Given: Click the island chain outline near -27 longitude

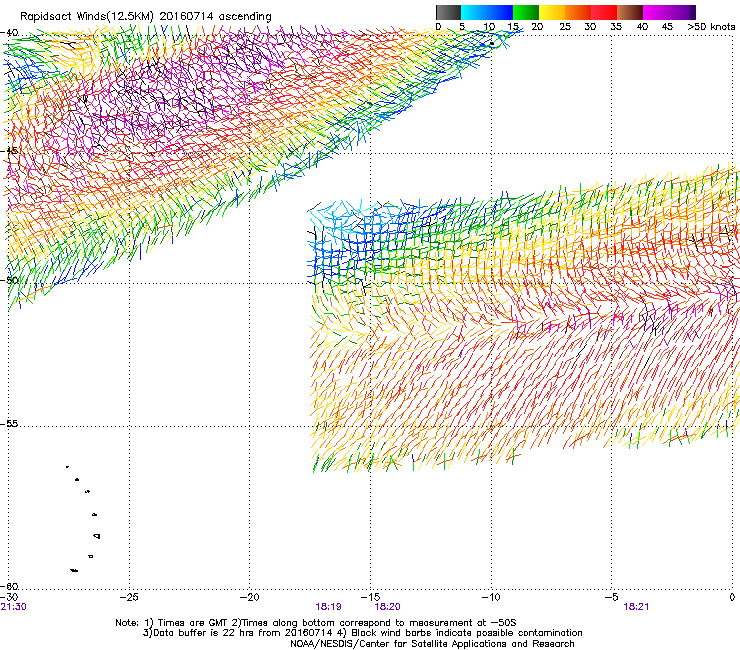Looking at the screenshot, I should click(84, 519).
